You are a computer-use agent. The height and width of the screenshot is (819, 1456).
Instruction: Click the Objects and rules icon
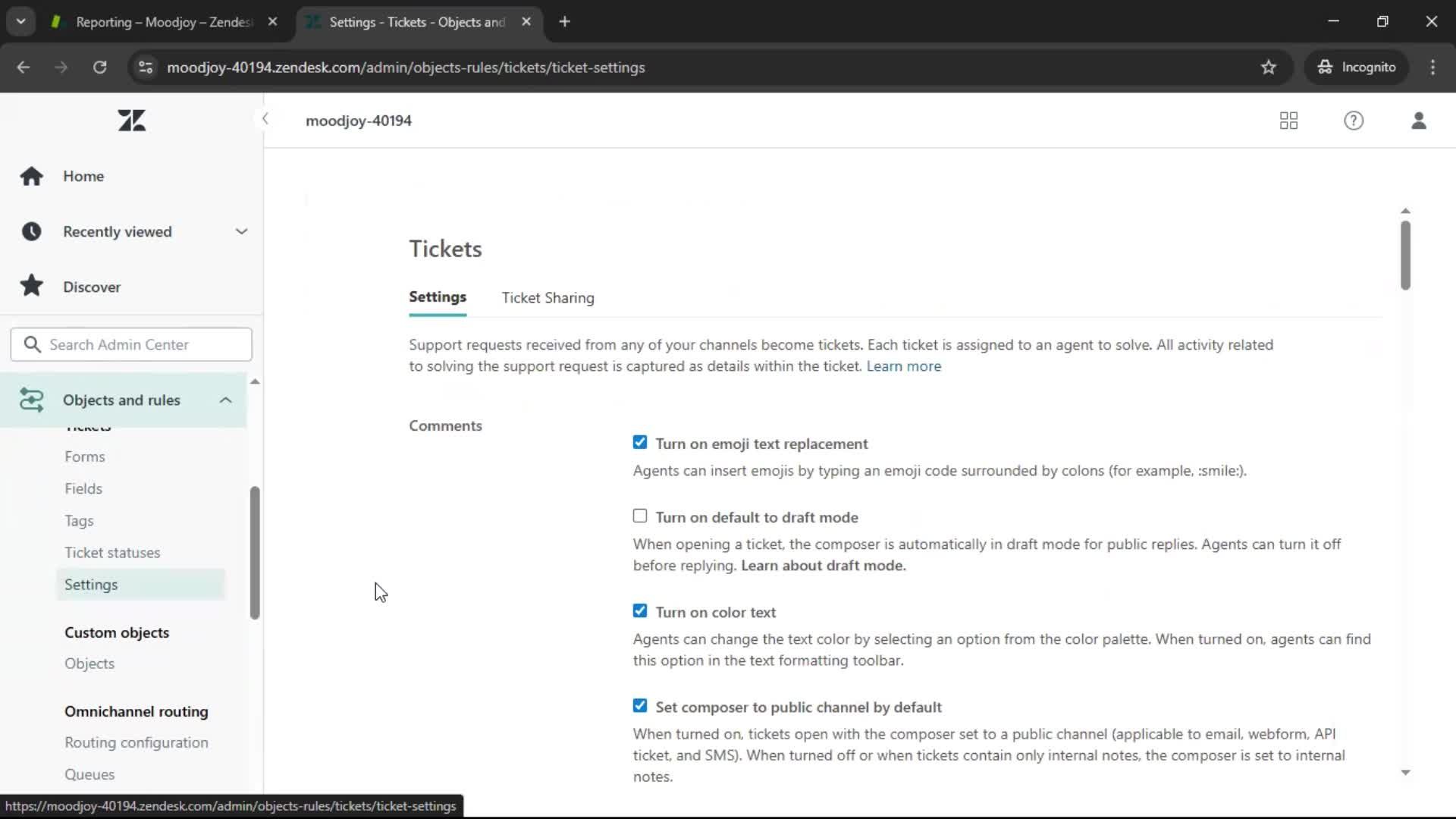tap(32, 400)
